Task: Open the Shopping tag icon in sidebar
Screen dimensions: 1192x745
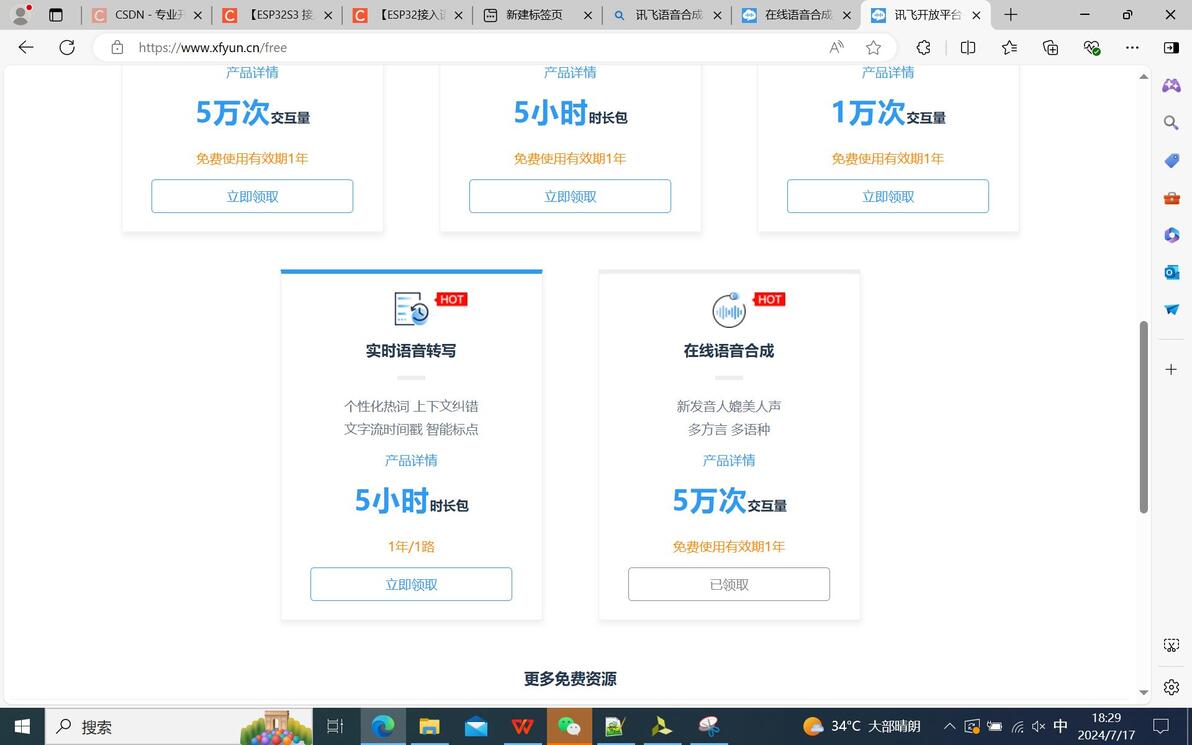Action: pyautogui.click(x=1171, y=160)
